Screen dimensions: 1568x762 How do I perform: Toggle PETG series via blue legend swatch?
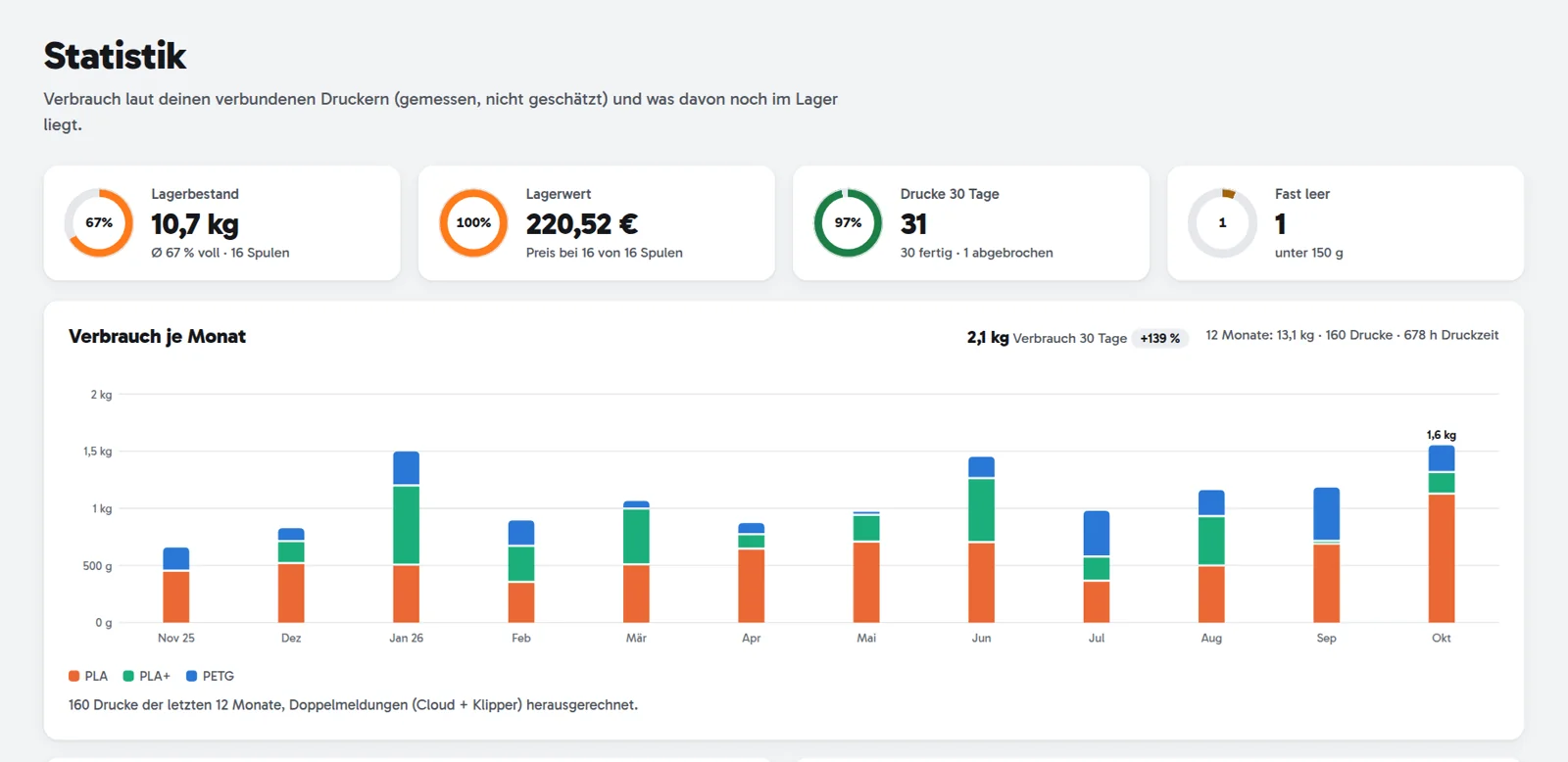click(192, 676)
